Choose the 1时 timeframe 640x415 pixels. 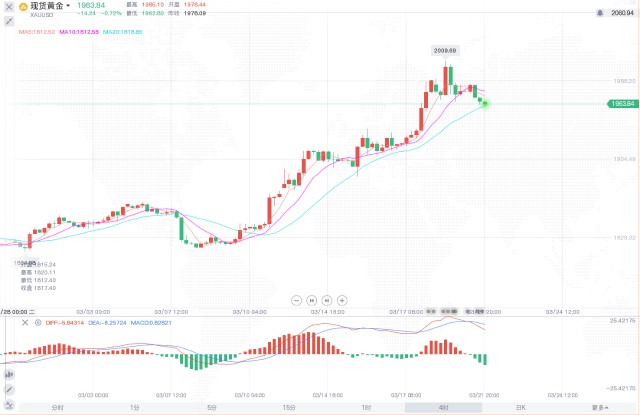[x=366, y=408]
